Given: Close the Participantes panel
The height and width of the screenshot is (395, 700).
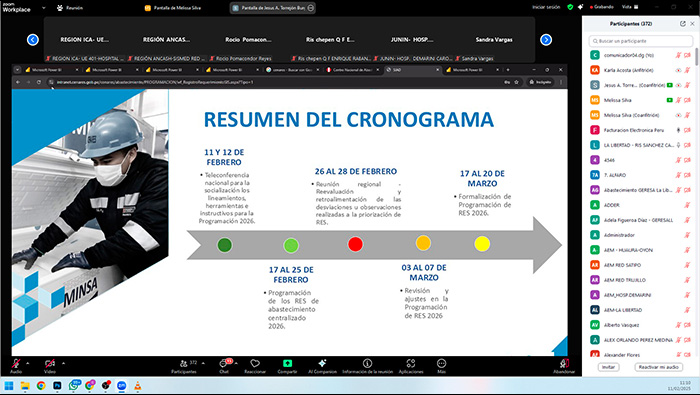Looking at the screenshot, I should coord(692,24).
